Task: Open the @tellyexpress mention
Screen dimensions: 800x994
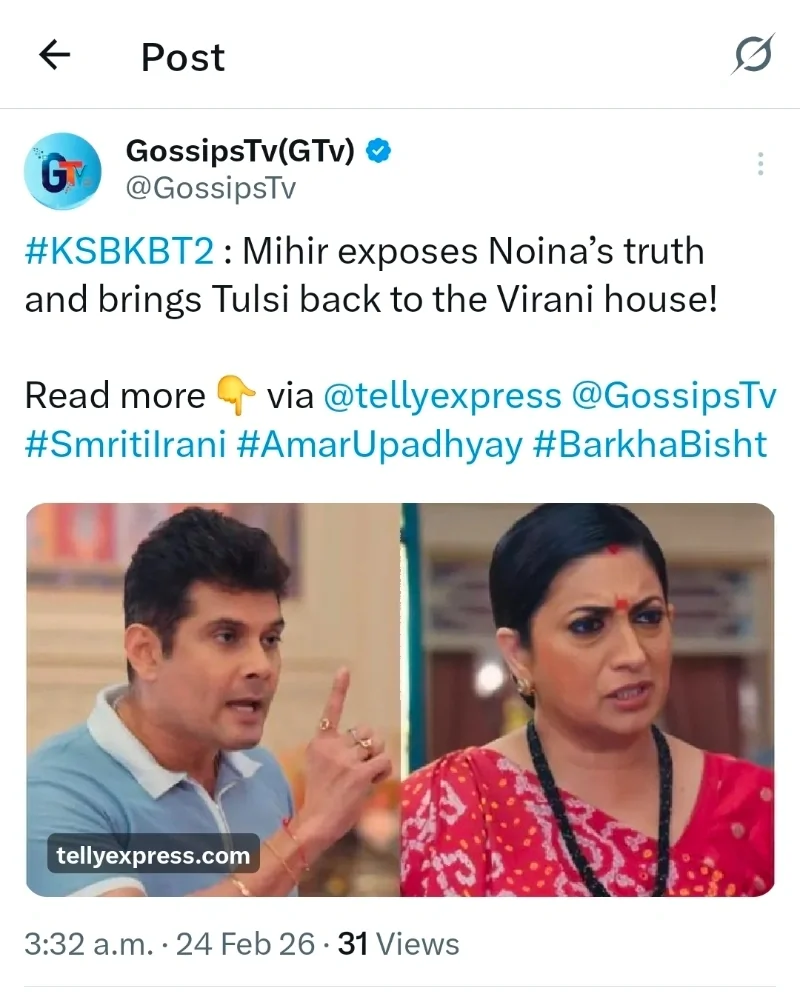Action: pos(442,396)
